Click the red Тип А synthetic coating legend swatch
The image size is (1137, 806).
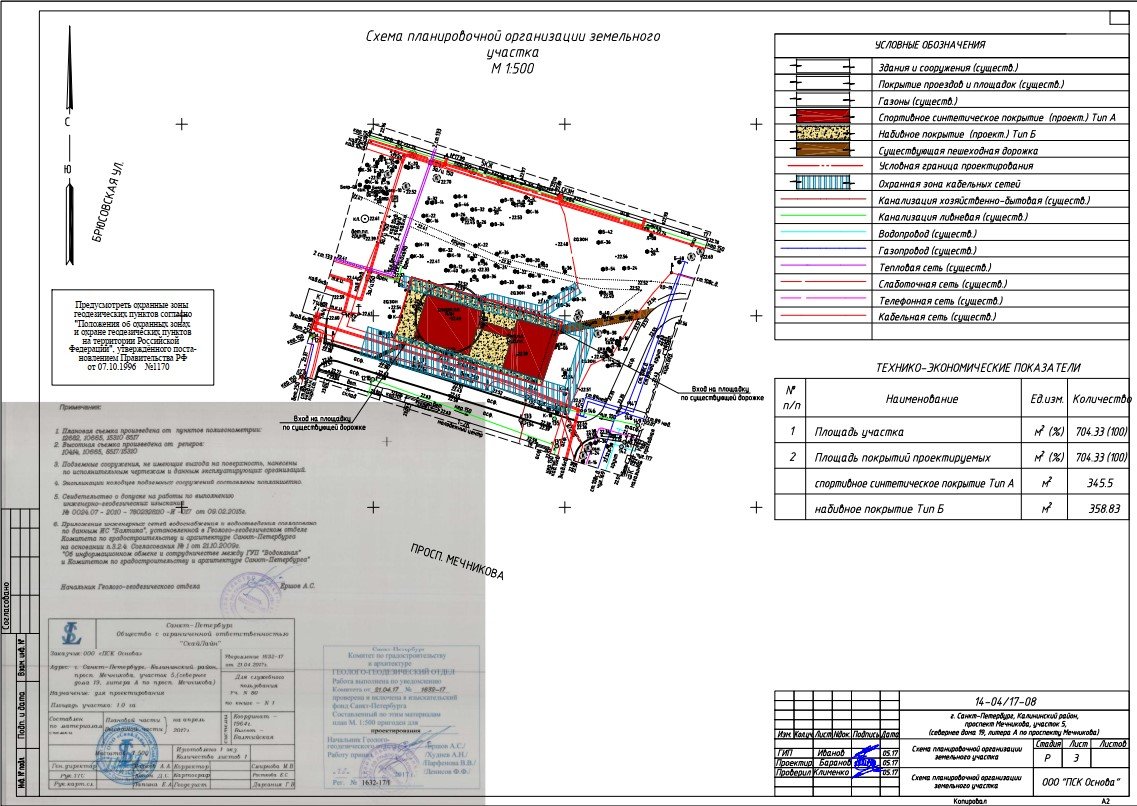tap(822, 117)
